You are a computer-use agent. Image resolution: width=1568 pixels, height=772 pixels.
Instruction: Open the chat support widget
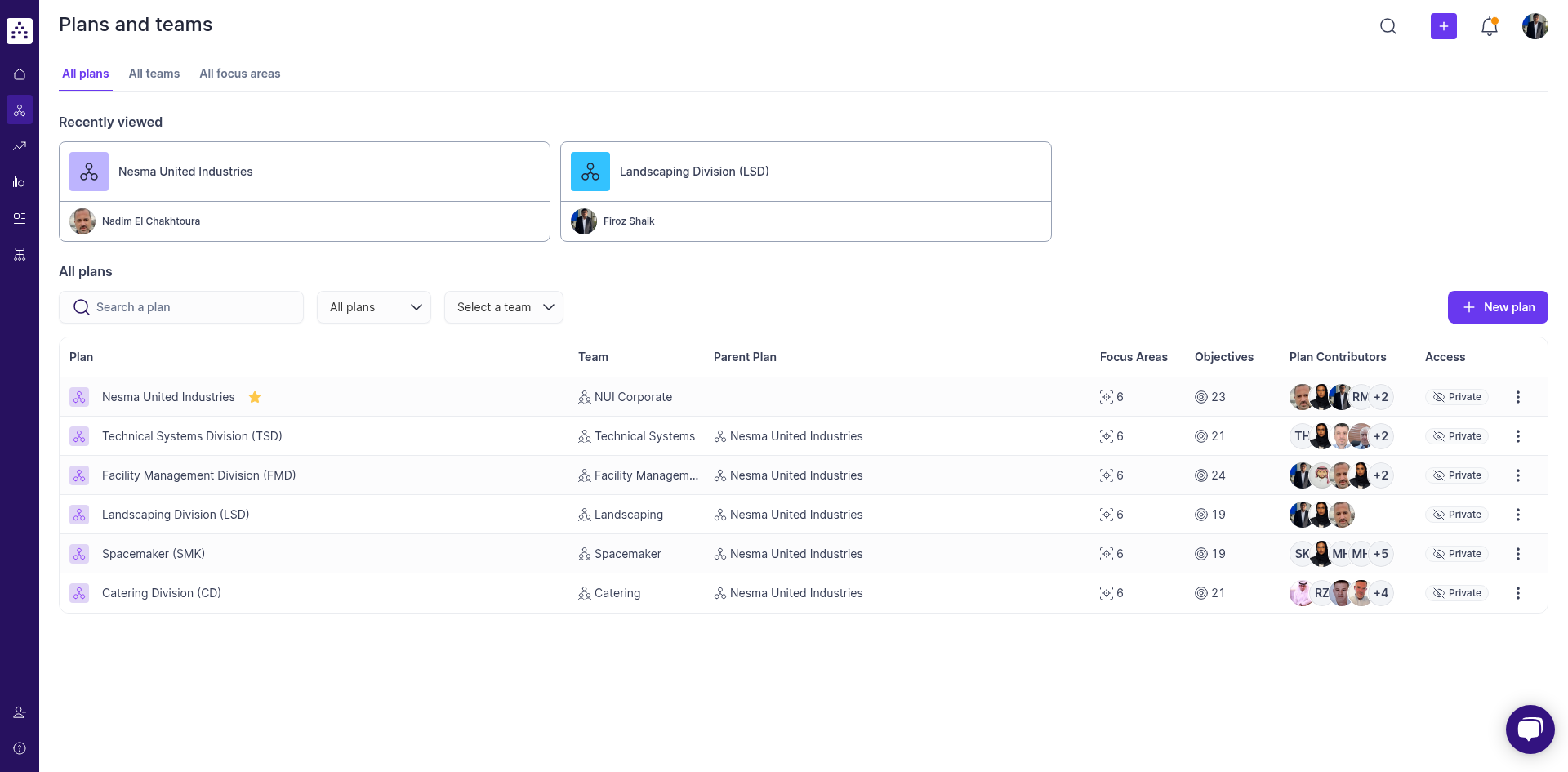pyautogui.click(x=1530, y=729)
